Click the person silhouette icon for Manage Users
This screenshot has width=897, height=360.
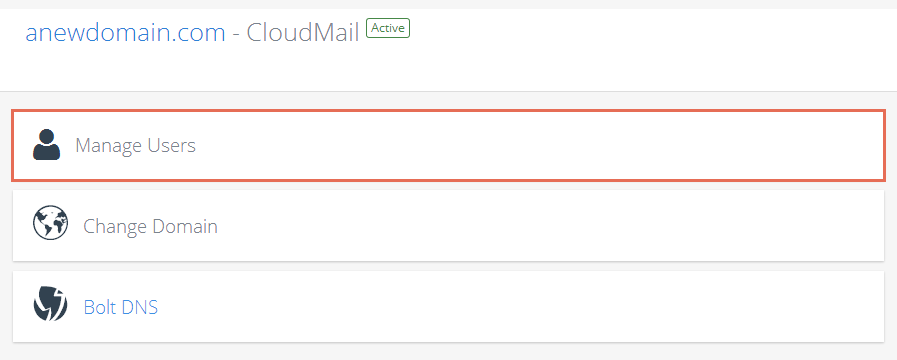(46, 145)
